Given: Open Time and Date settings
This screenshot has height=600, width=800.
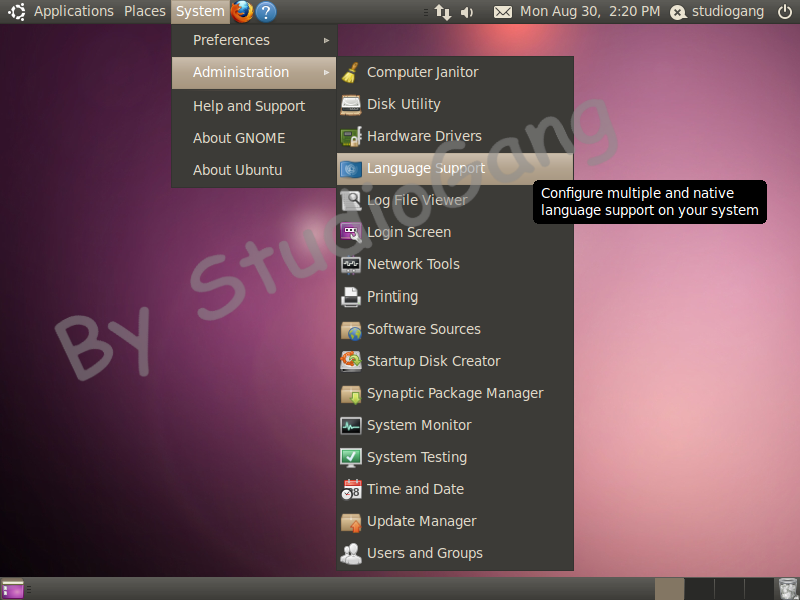Looking at the screenshot, I should pyautogui.click(x=455, y=489).
